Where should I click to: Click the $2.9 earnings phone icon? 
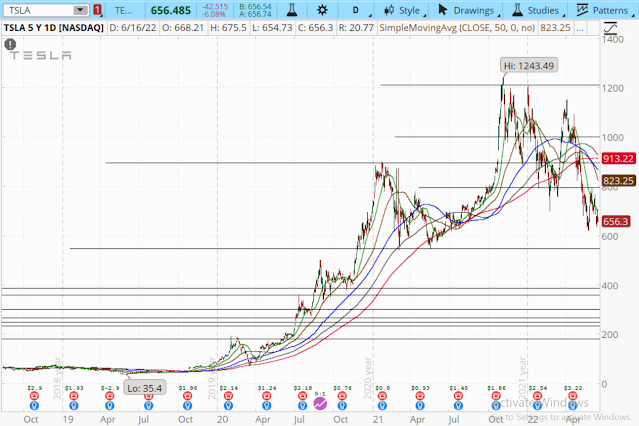(x=34, y=396)
